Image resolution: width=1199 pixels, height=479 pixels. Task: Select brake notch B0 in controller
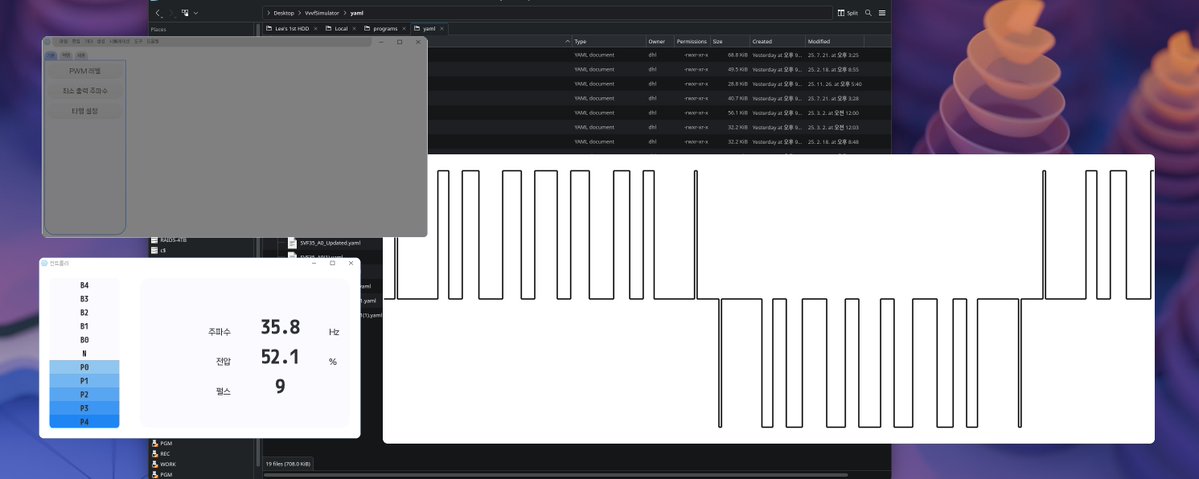click(84, 340)
